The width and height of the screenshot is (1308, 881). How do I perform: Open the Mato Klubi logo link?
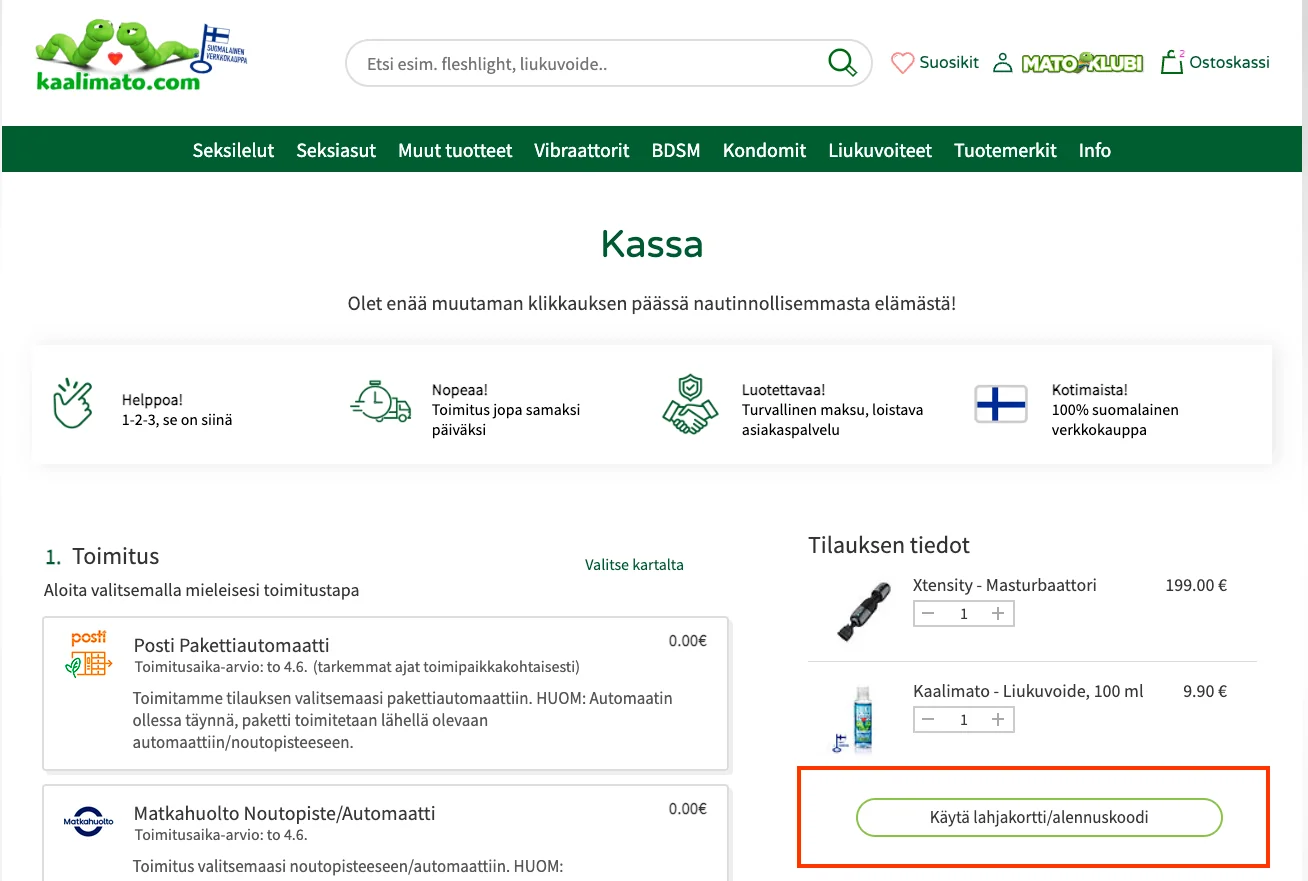(1082, 63)
